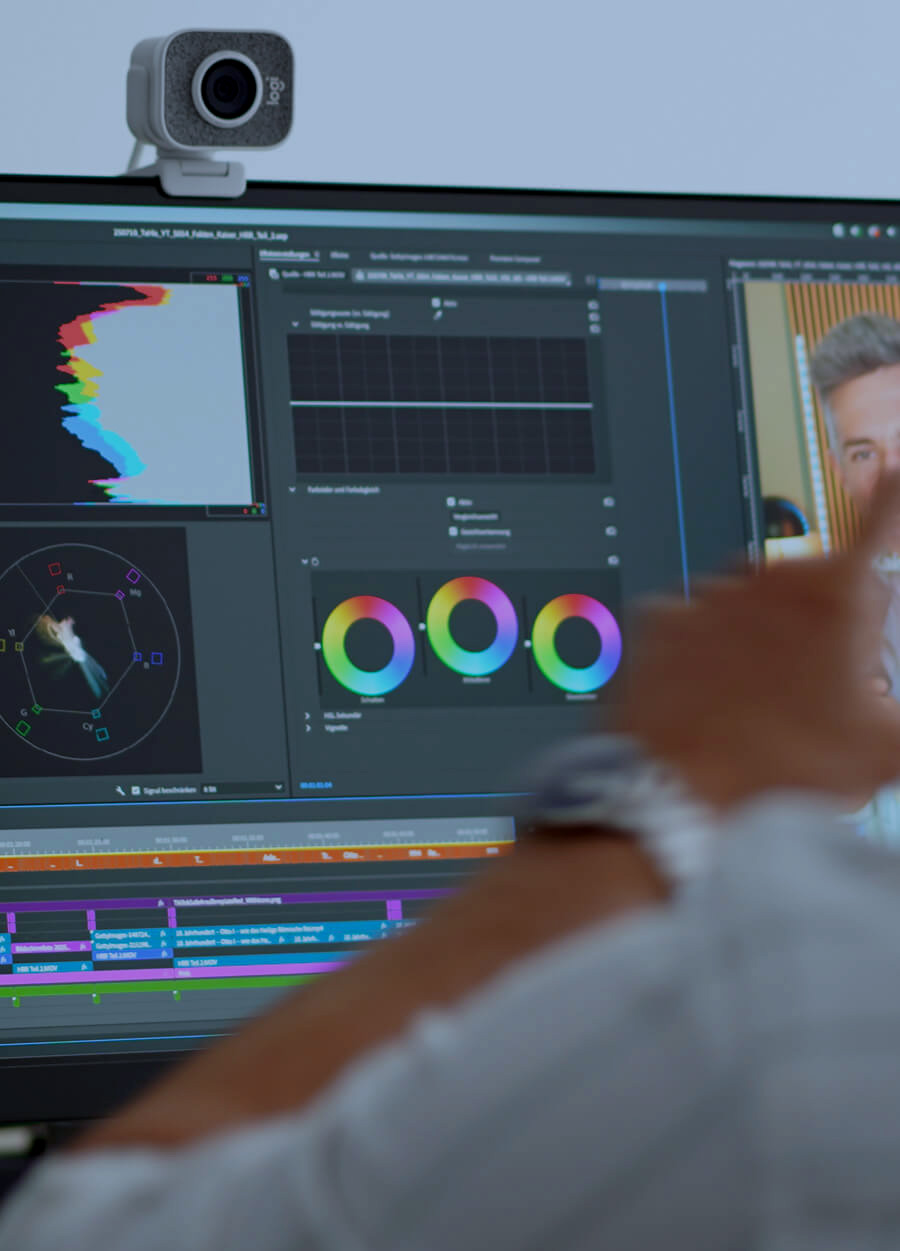Click the timeline time ruler
Viewport: 900px width, 1251px height.
coord(256,835)
